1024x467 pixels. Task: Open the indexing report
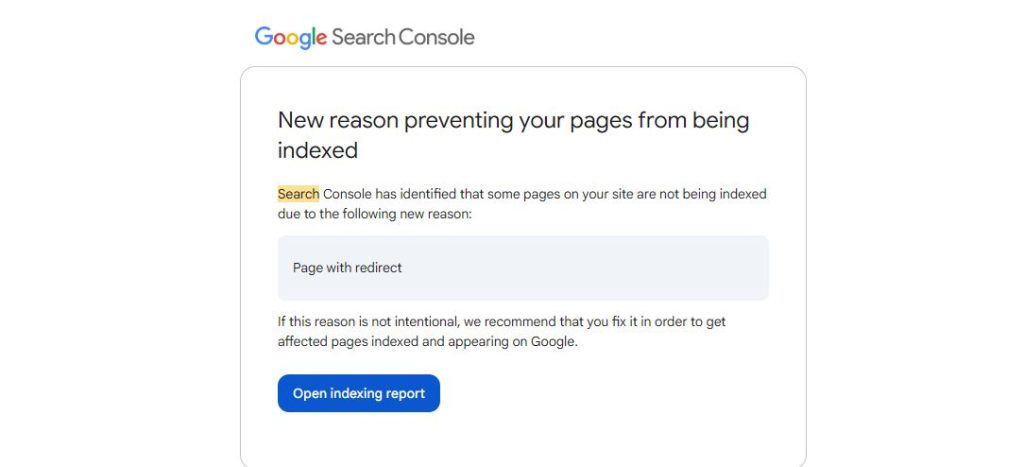358,393
